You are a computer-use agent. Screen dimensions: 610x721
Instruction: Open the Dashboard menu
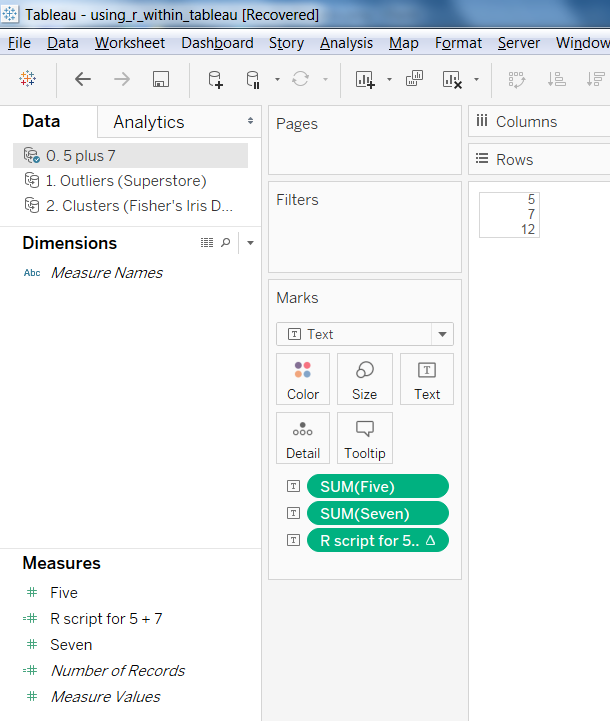pos(217,43)
